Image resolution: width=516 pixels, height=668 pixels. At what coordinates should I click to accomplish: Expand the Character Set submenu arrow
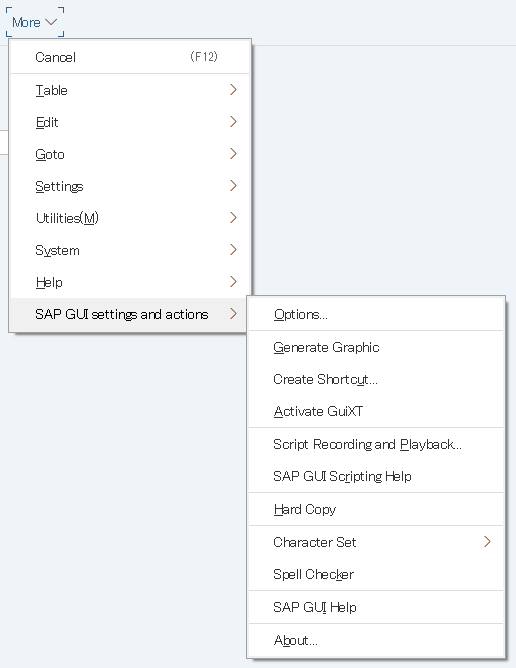coord(487,542)
